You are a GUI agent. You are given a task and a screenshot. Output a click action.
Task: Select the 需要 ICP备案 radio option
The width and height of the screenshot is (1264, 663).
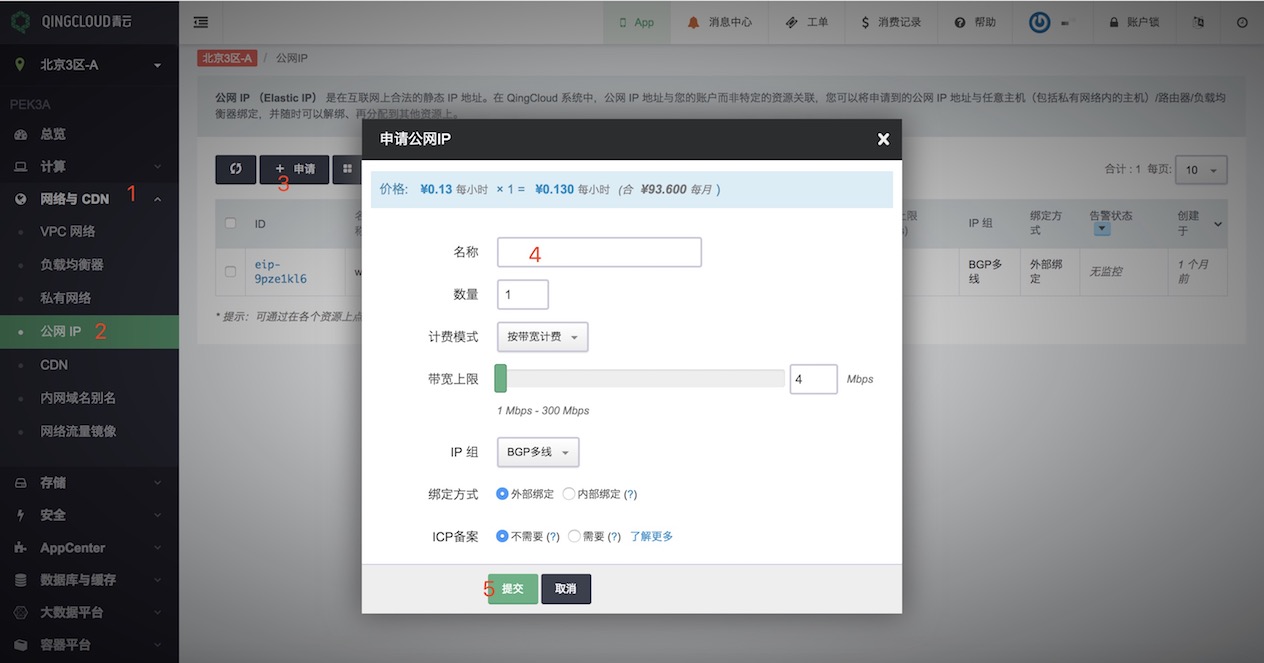(574, 536)
